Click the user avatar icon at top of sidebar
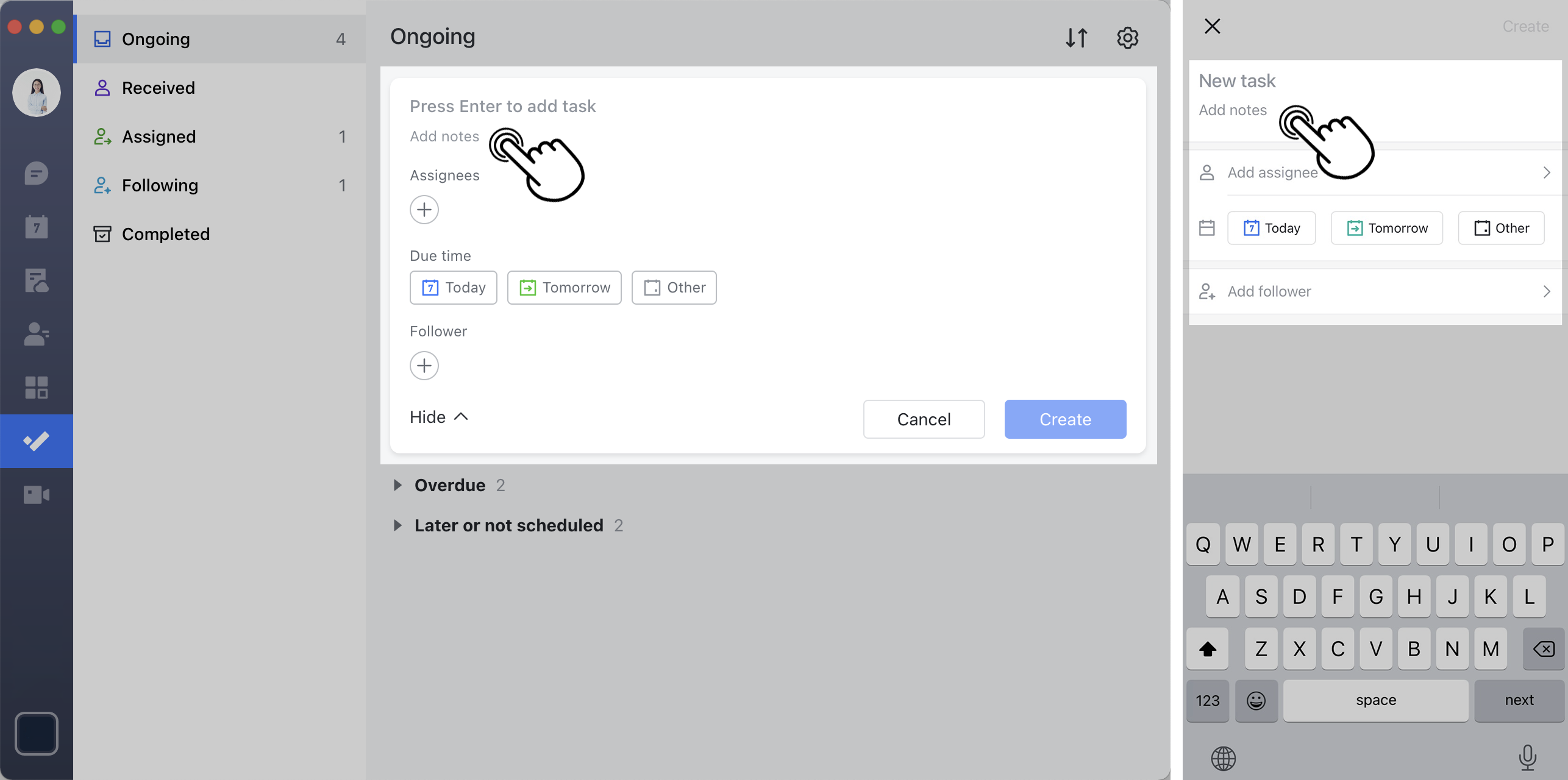This screenshot has width=1568, height=780. coord(37,92)
